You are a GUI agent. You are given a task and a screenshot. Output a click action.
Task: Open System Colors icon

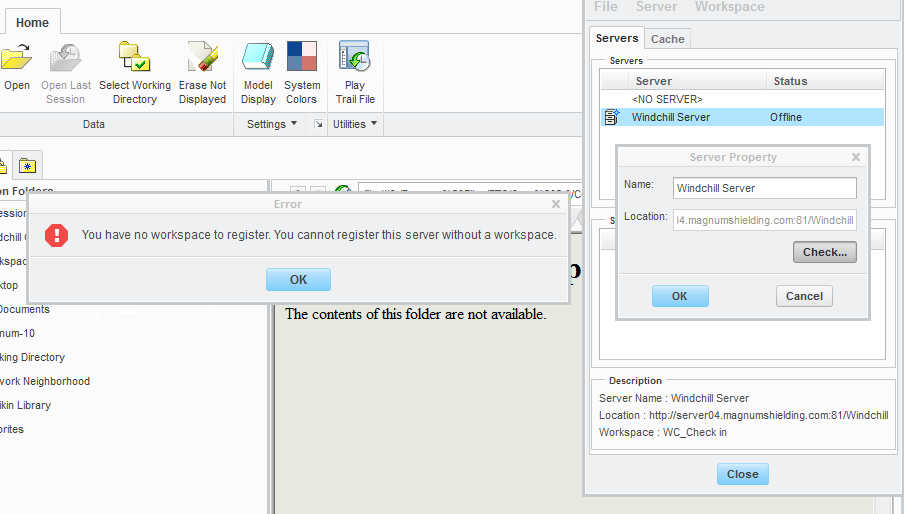302,56
